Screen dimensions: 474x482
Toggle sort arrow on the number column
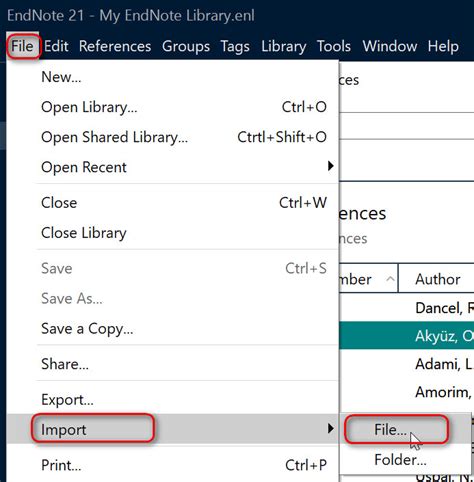[390, 279]
